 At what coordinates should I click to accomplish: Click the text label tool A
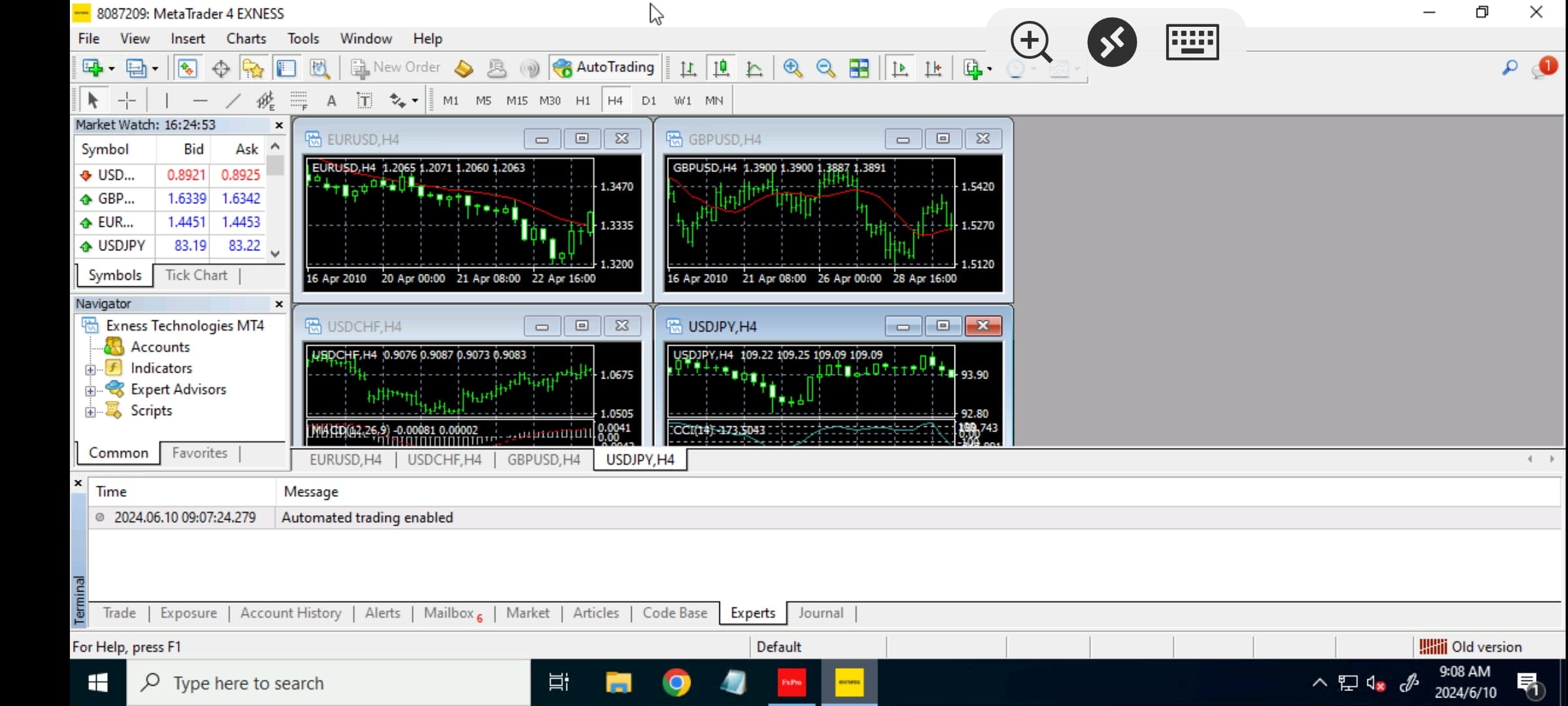point(331,101)
